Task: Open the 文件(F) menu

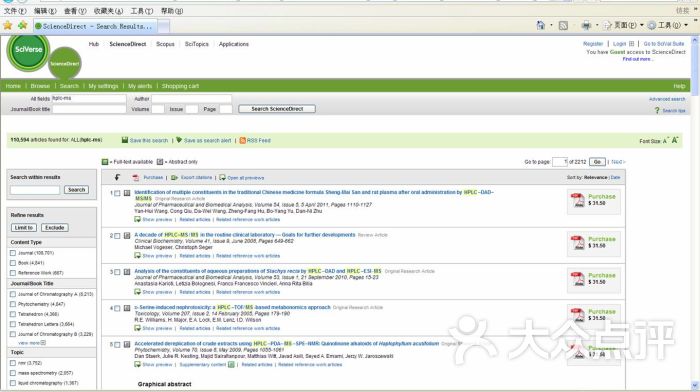Action: tap(15, 11)
